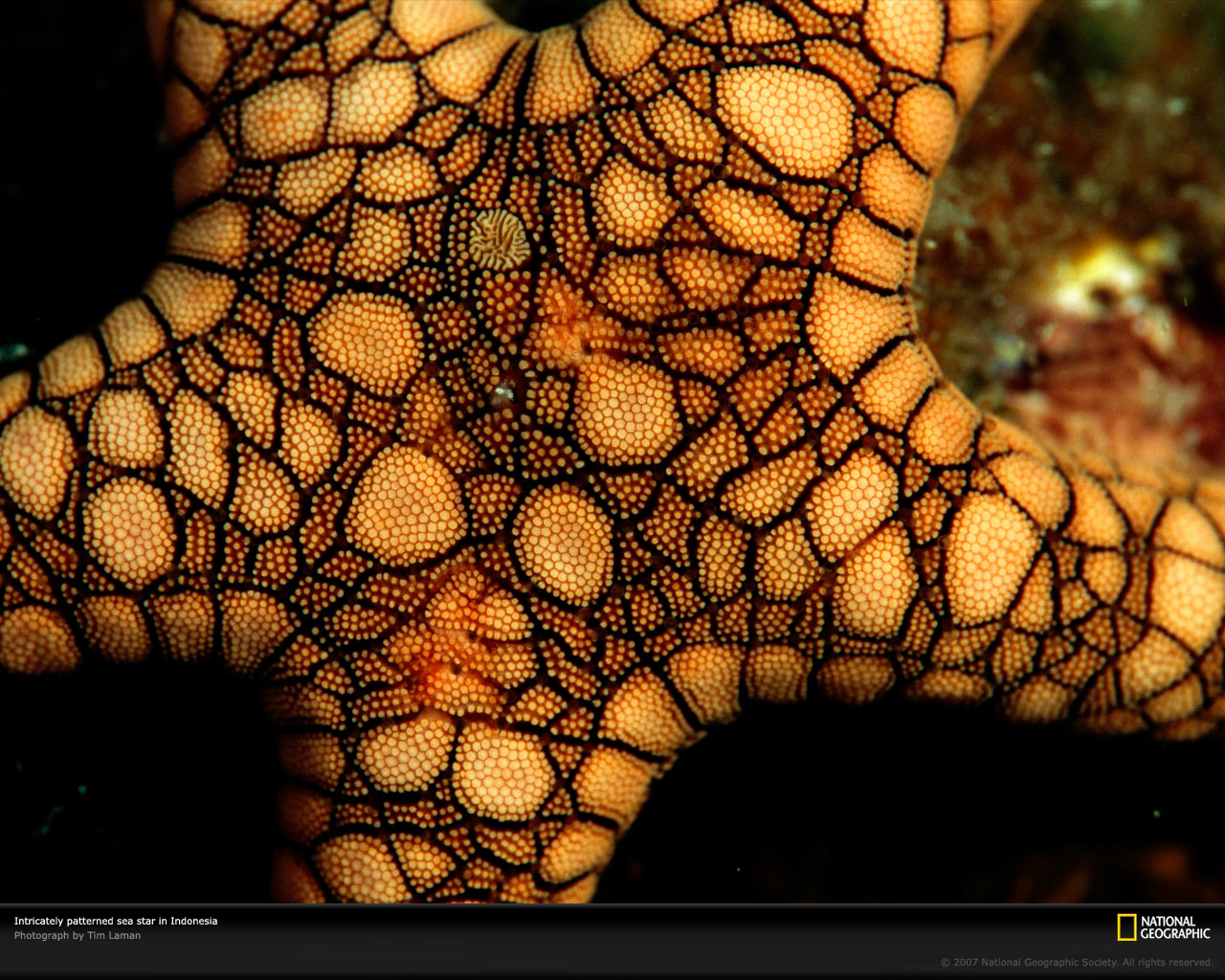Image resolution: width=1225 pixels, height=980 pixels.
Task: Click the large oval plate at the upper right arm
Action: coord(785,120)
